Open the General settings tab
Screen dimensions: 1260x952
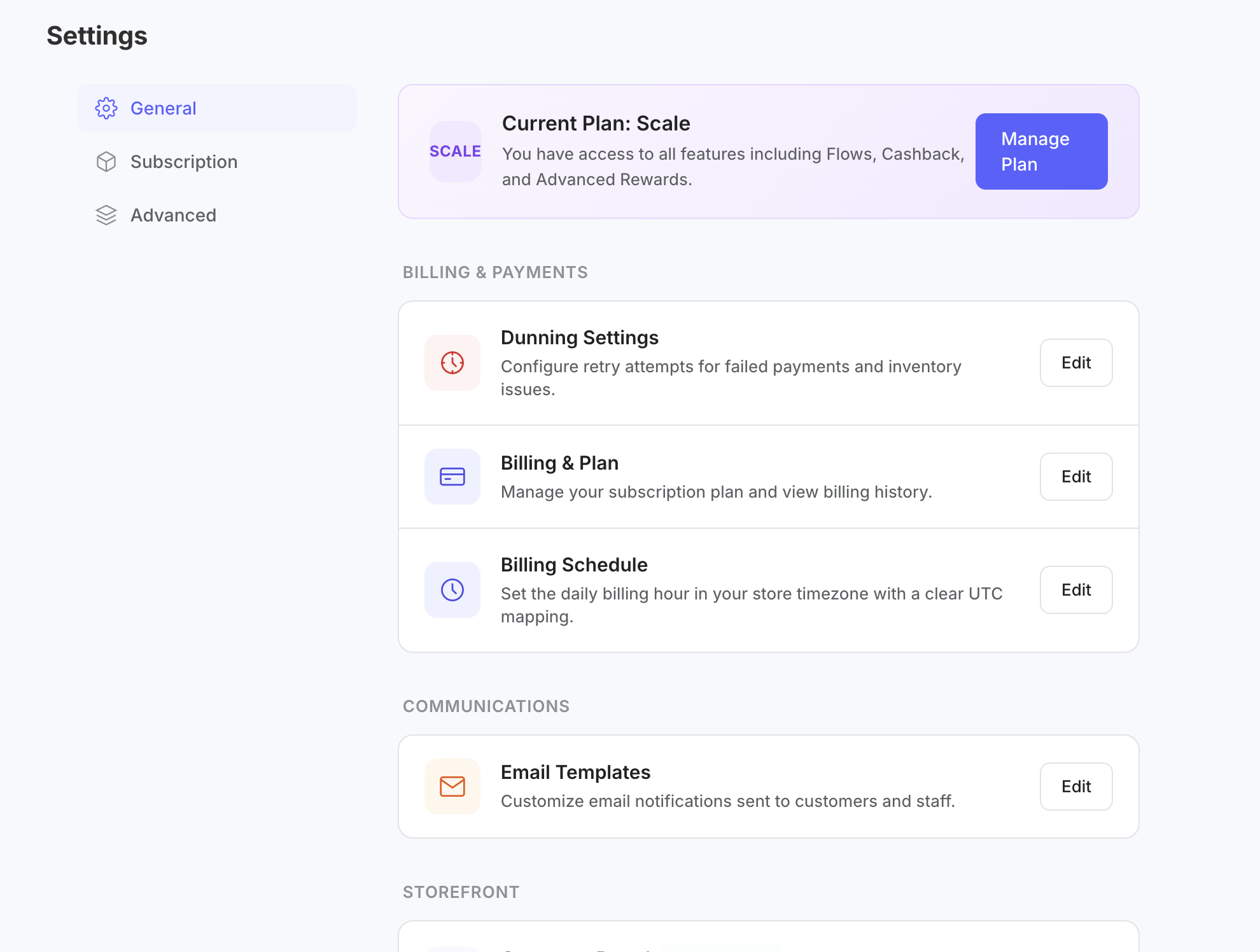[217, 108]
